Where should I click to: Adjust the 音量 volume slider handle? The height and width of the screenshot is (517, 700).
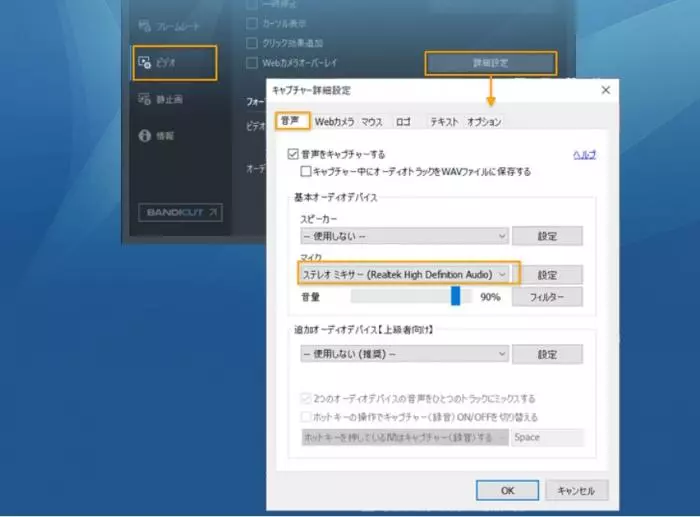click(x=455, y=296)
